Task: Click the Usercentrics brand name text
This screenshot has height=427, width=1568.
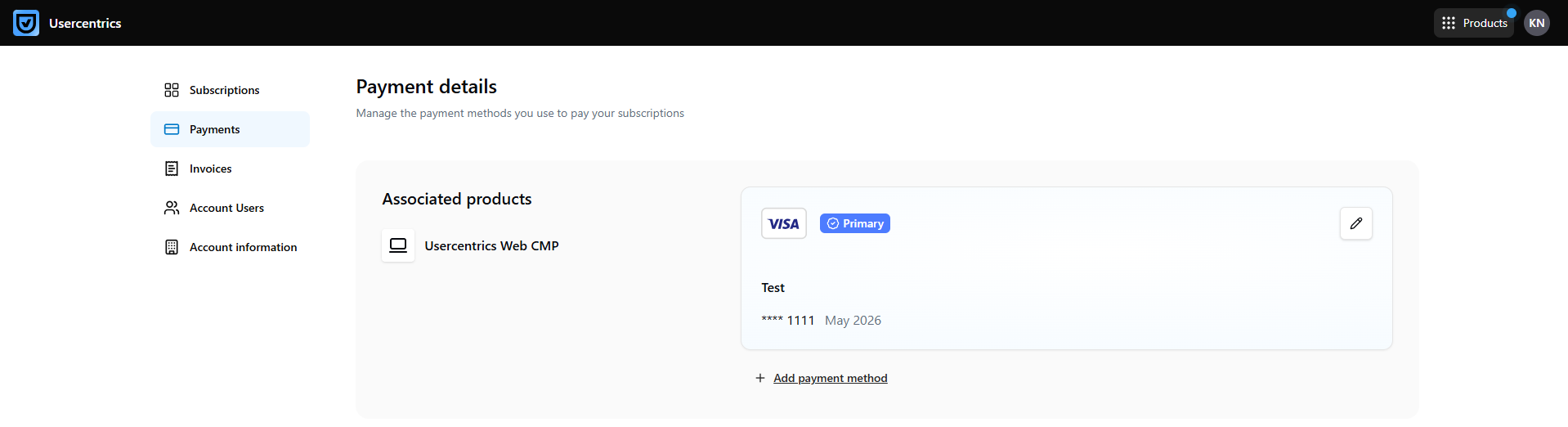Action: click(85, 23)
